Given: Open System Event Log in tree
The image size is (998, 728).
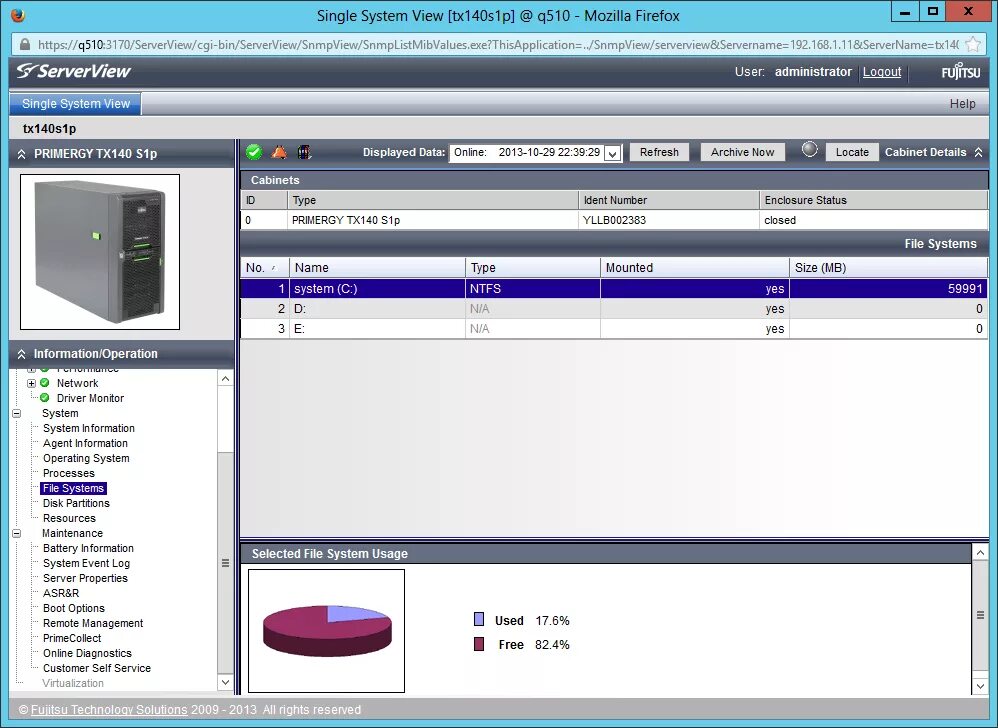Looking at the screenshot, I should 87,563.
